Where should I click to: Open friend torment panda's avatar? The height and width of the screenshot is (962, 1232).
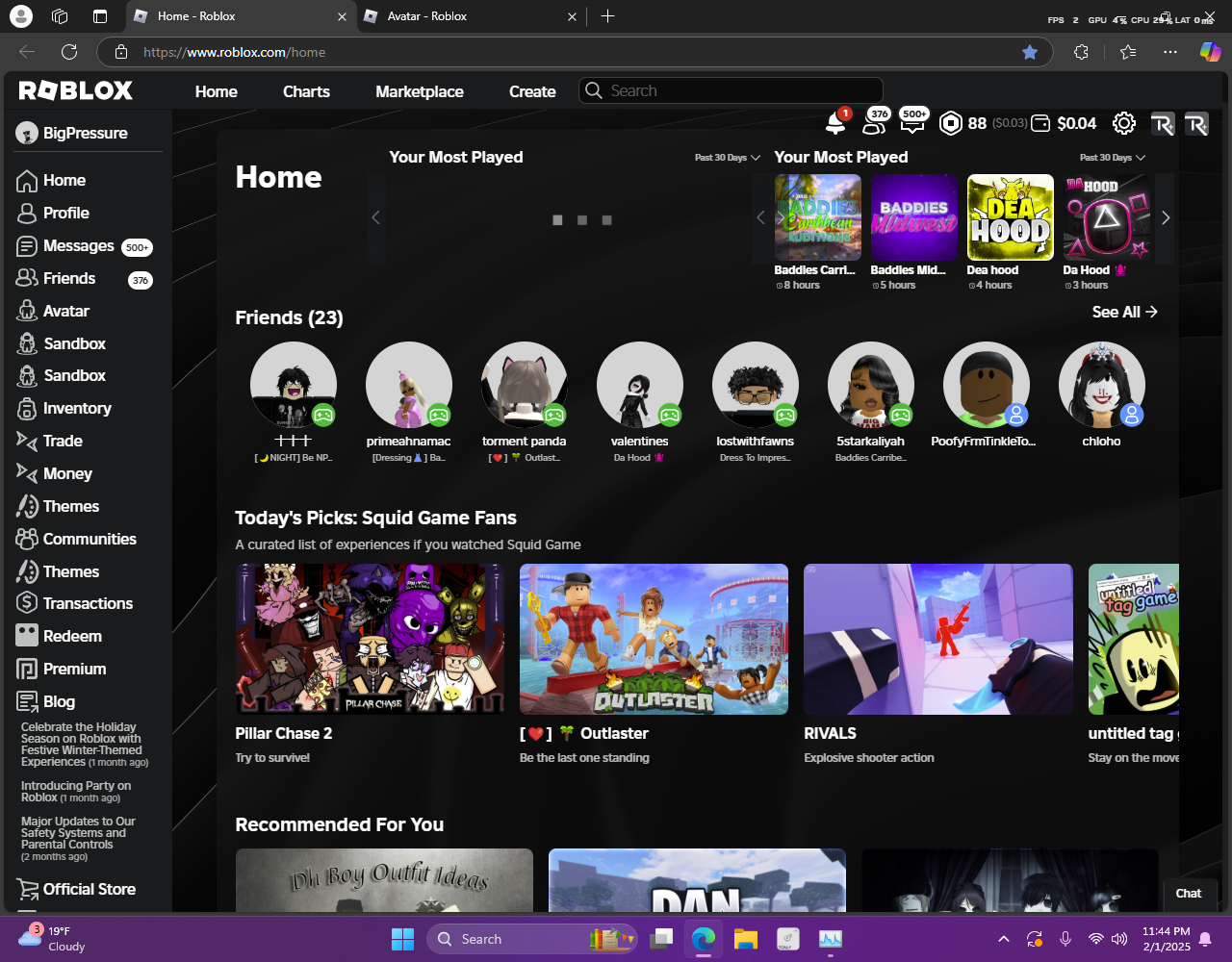coord(525,385)
